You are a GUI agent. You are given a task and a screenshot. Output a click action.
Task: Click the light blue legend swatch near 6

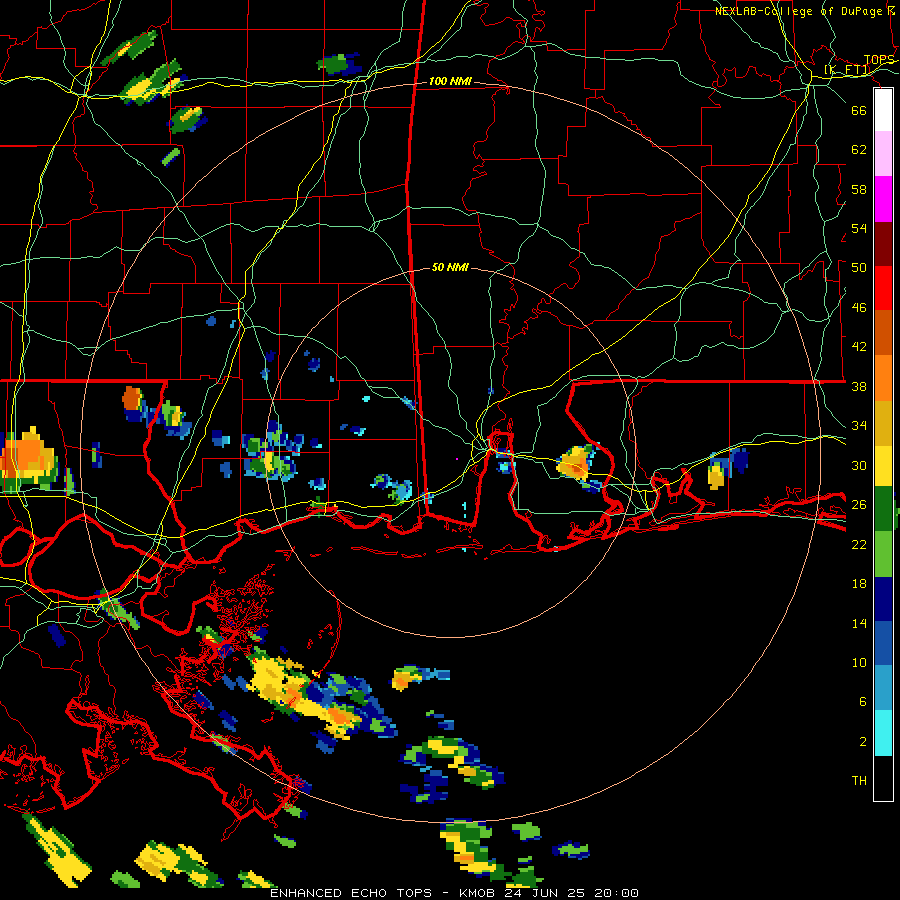pyautogui.click(x=883, y=687)
